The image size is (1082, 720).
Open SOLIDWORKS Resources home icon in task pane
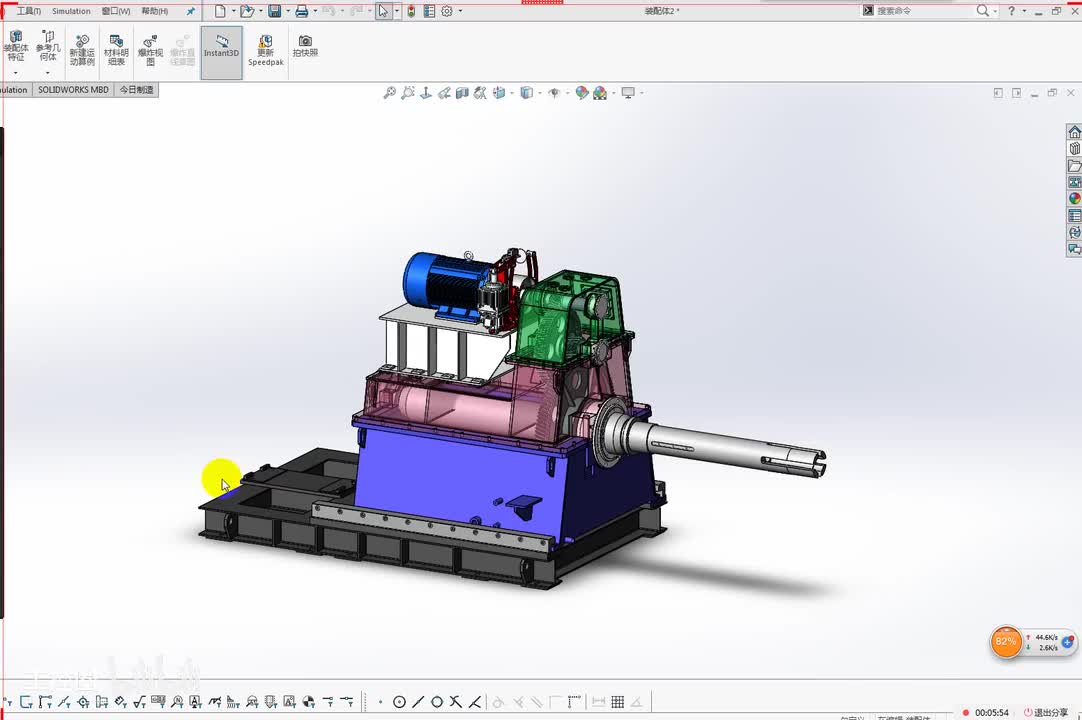point(1074,132)
